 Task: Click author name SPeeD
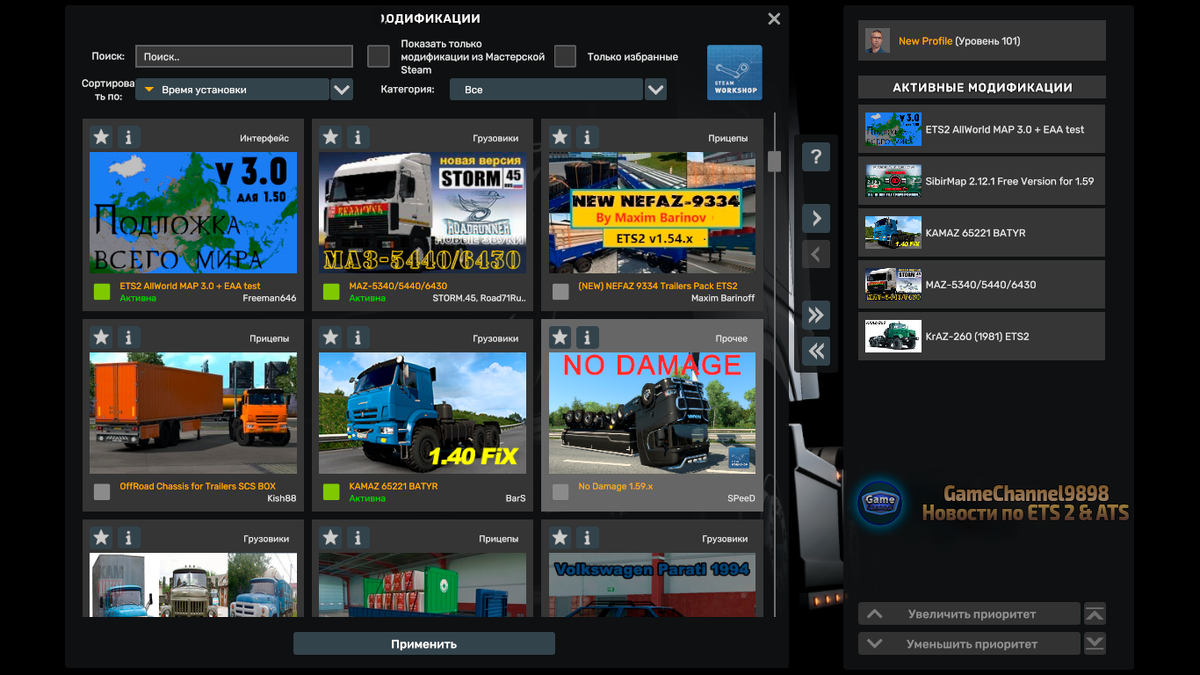(x=741, y=498)
